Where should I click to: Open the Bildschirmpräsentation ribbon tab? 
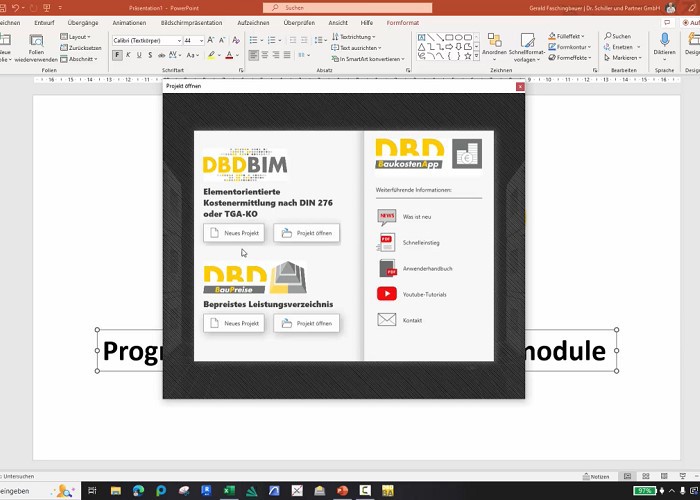pos(192,22)
